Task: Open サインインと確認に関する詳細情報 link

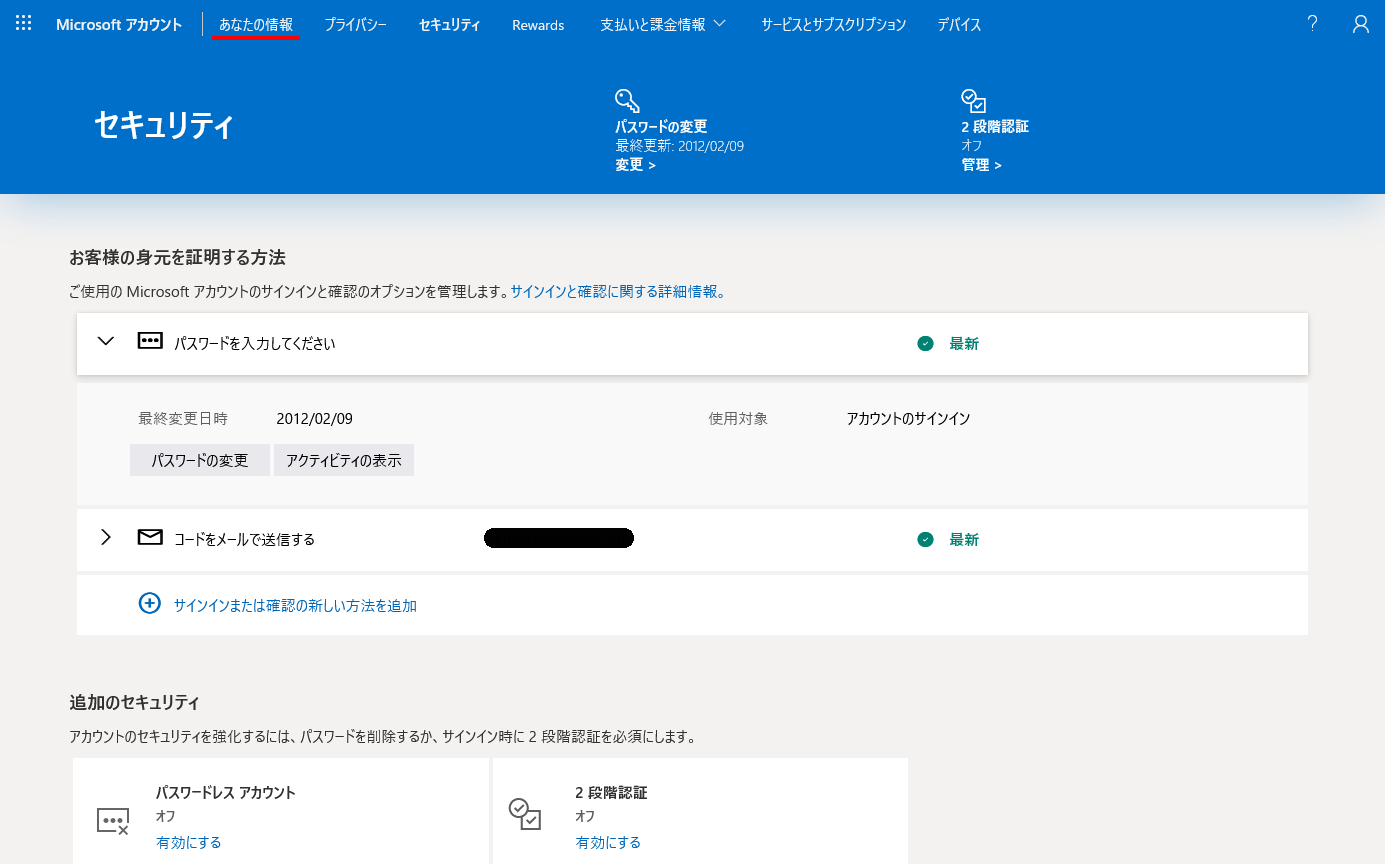Action: 618,292
